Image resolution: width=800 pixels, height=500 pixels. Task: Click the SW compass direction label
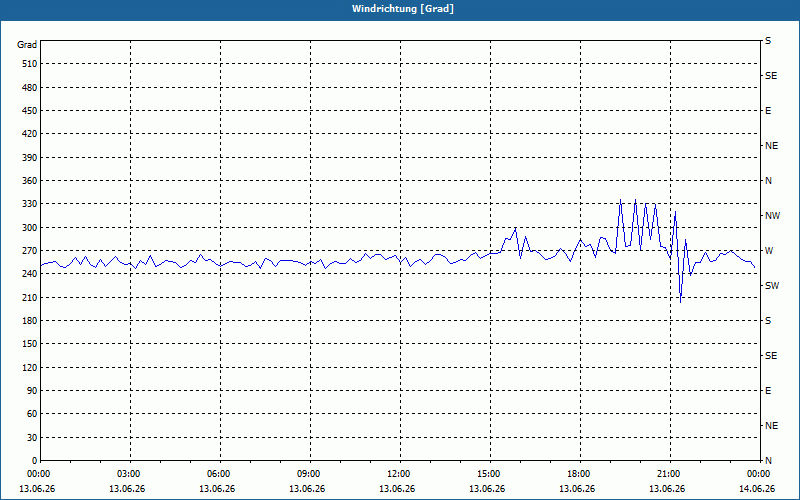pyautogui.click(x=772, y=286)
